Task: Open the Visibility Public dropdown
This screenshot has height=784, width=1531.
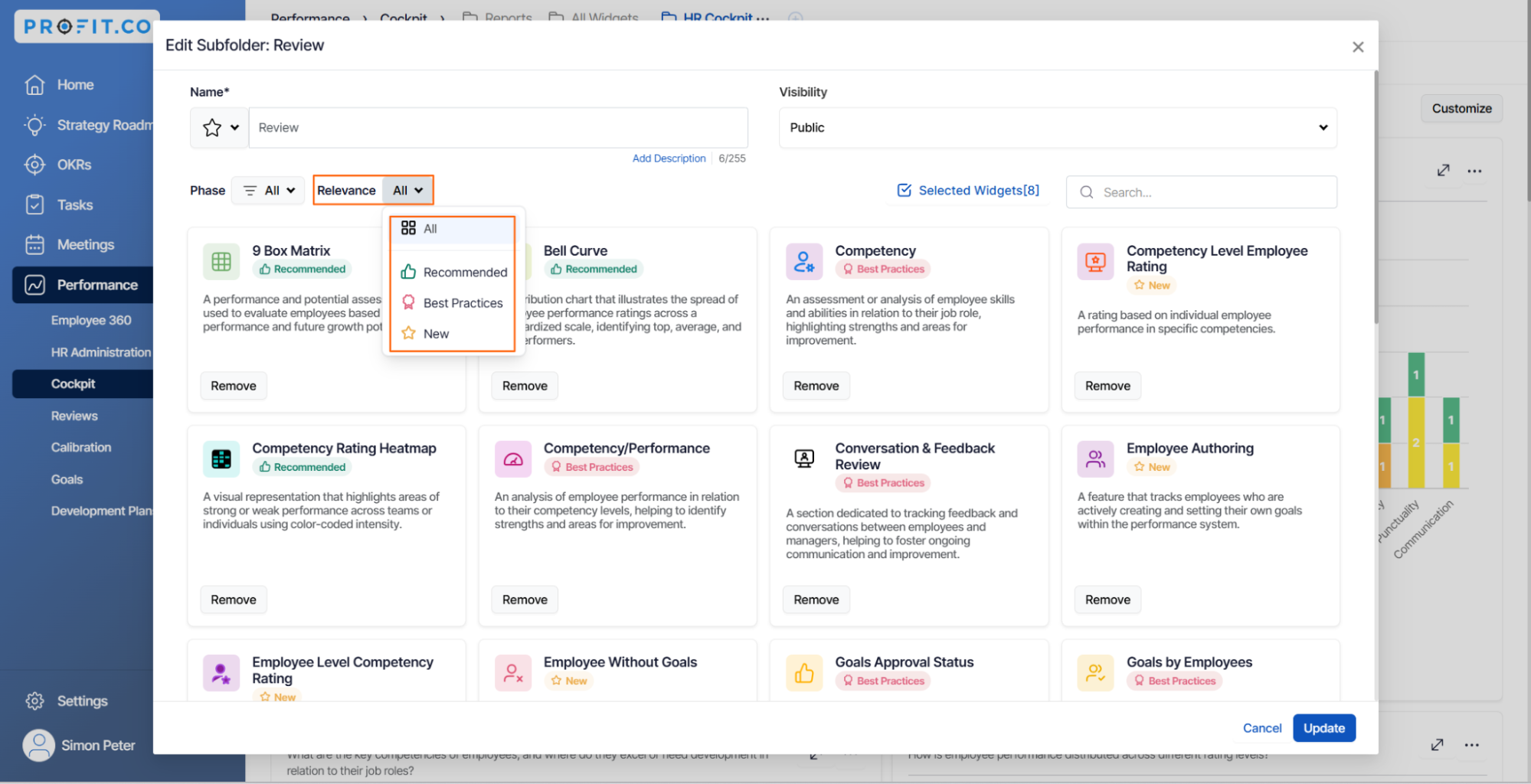Action: pyautogui.click(x=1058, y=128)
